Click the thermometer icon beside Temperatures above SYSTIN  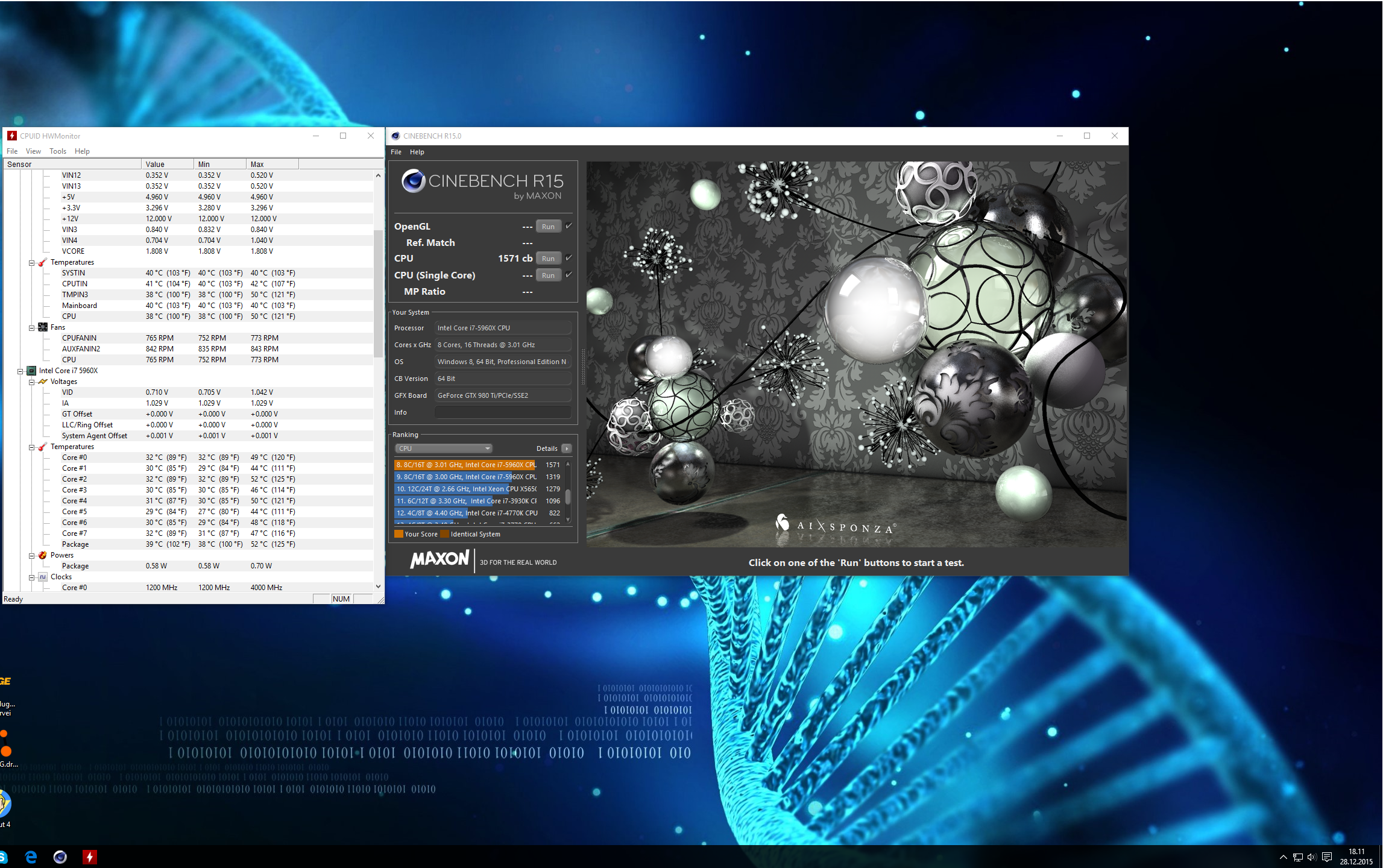[x=43, y=262]
